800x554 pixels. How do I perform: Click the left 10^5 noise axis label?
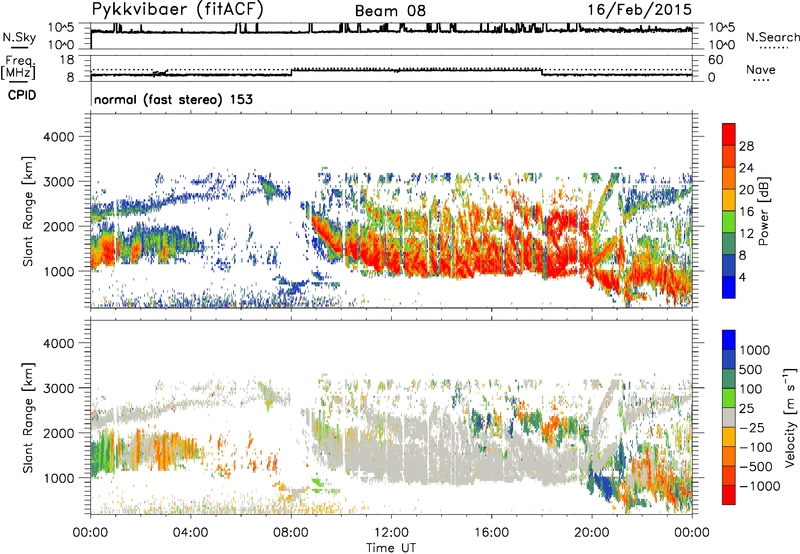pyautogui.click(x=61, y=27)
